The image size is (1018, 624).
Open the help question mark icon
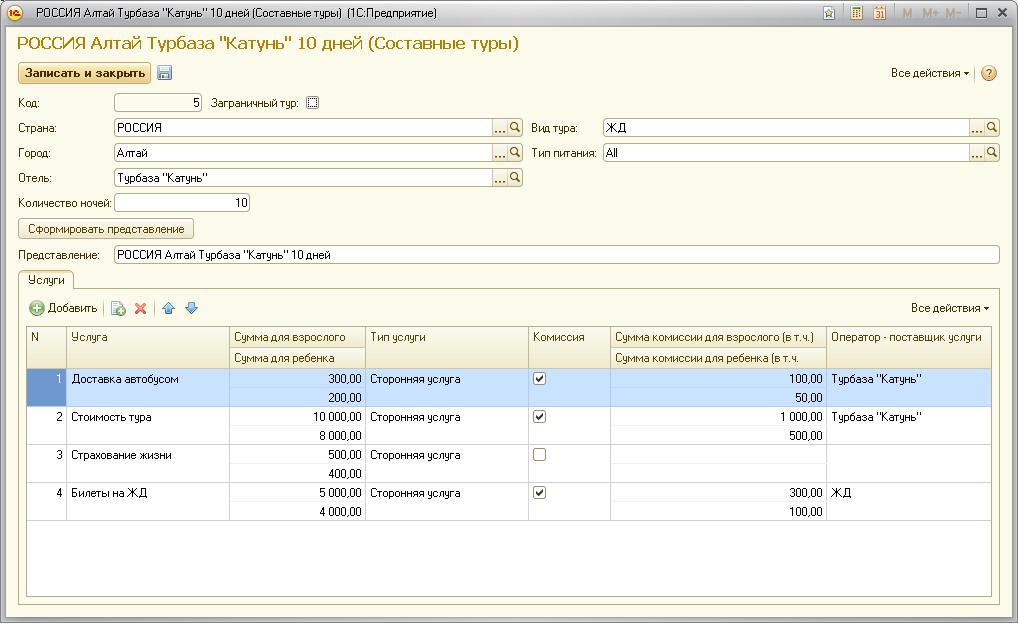[988, 73]
